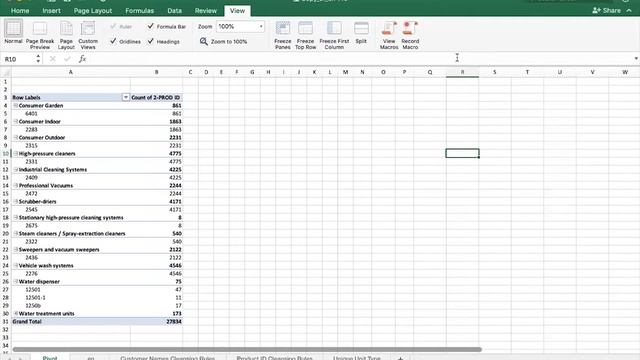The height and width of the screenshot is (360, 640).
Task: Collapse the Water dispenser group
Action: coord(16,281)
